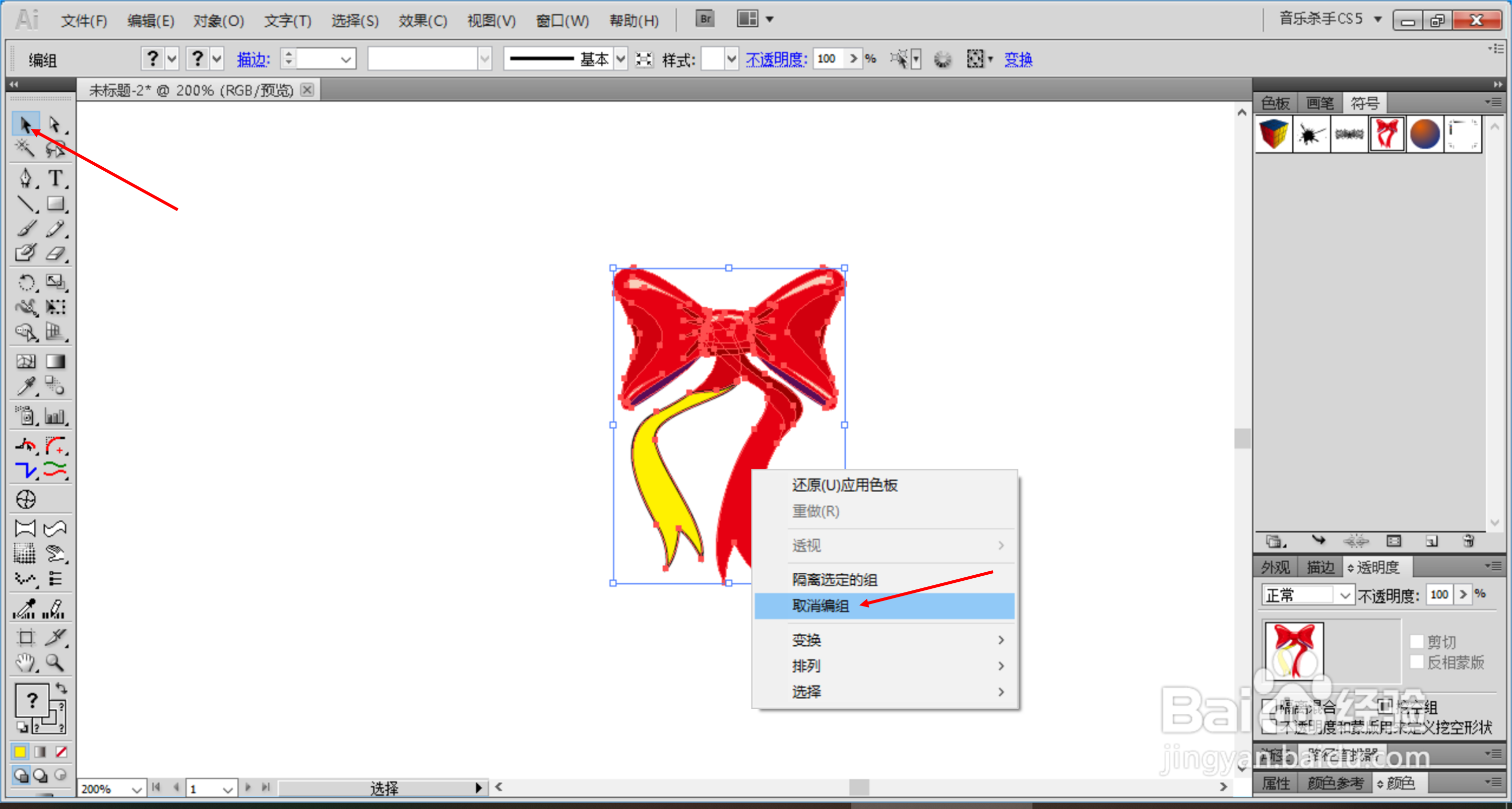Select the Rotate tool
This screenshot has height=809, width=1512.
(x=25, y=282)
